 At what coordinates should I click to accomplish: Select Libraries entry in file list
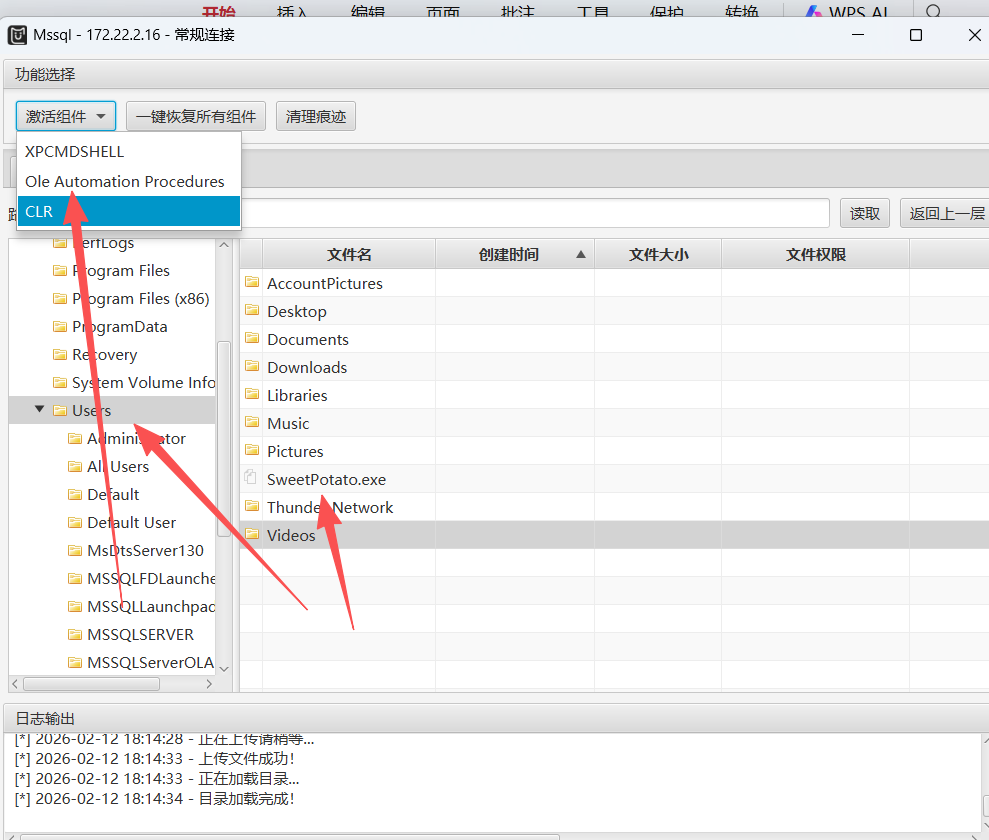(x=297, y=395)
